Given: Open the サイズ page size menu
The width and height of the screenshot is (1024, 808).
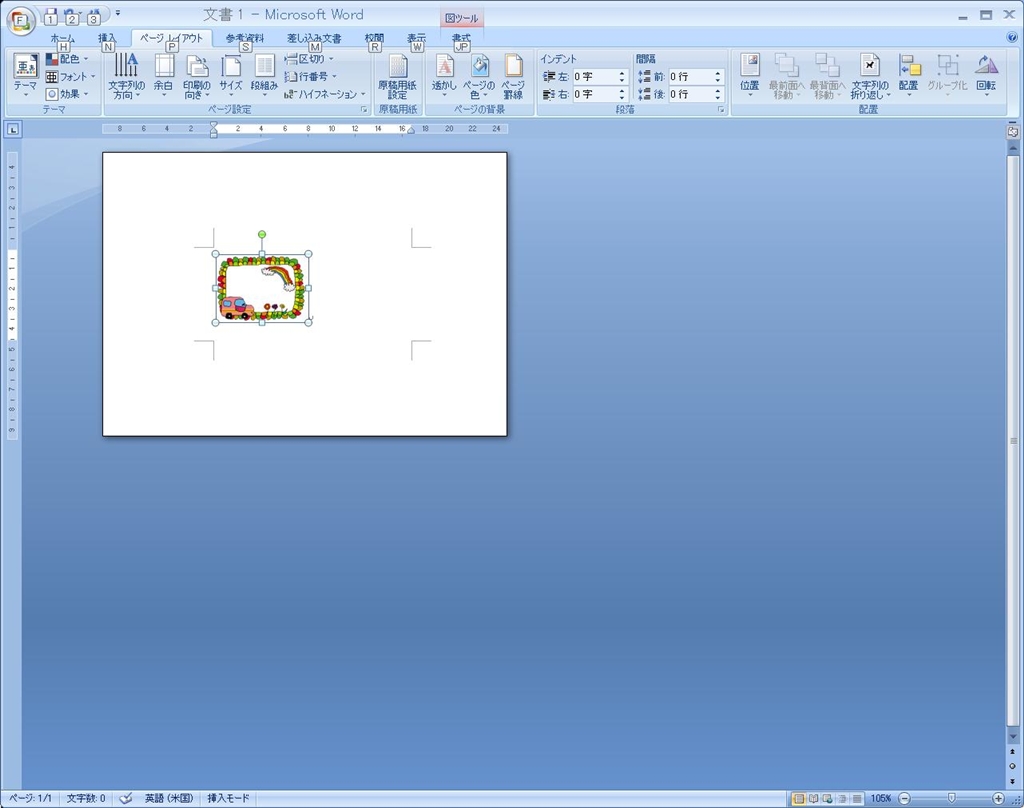Looking at the screenshot, I should point(231,76).
